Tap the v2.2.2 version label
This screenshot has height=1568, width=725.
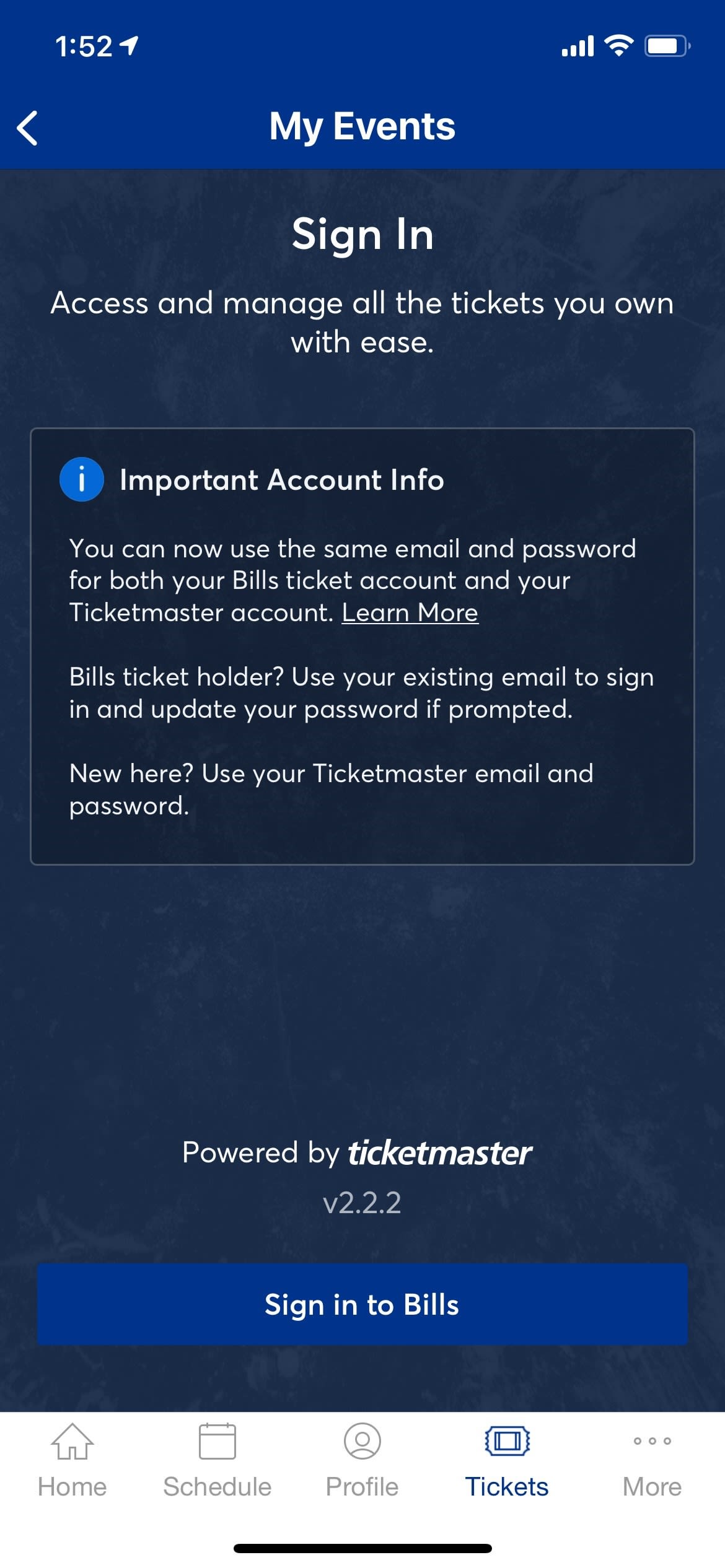coord(362,1203)
